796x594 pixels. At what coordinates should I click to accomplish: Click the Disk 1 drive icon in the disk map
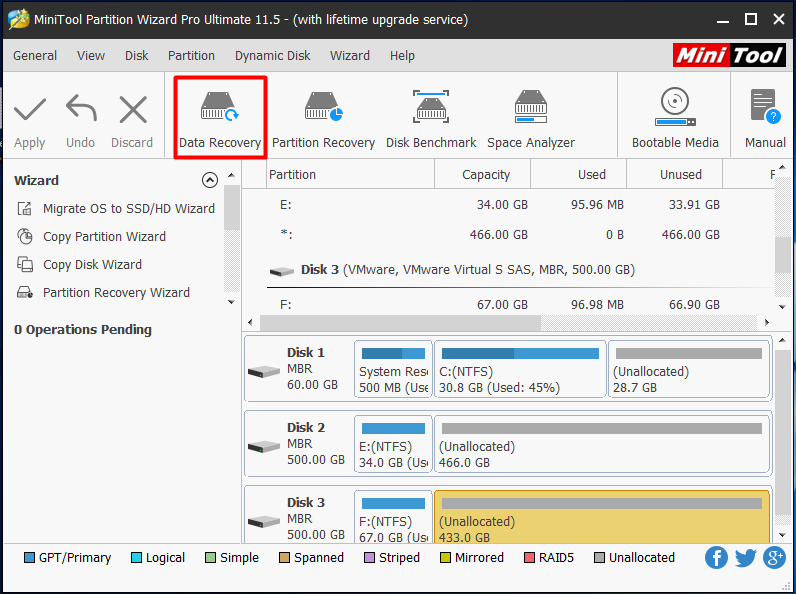point(263,372)
